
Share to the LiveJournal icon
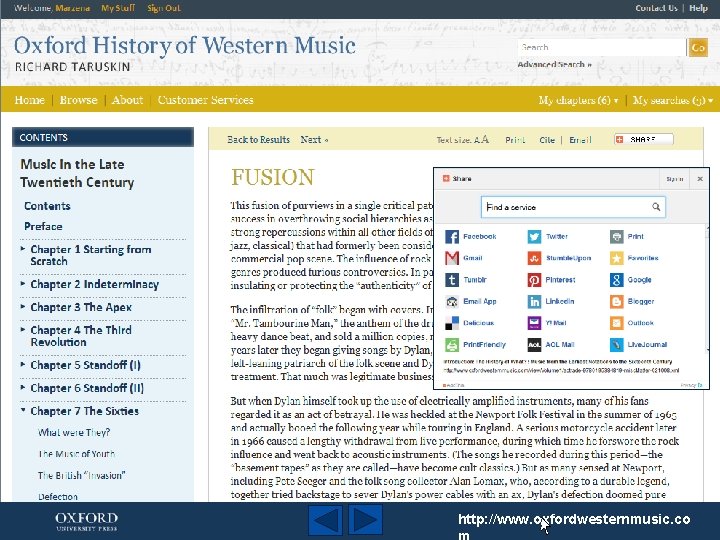click(x=616, y=344)
